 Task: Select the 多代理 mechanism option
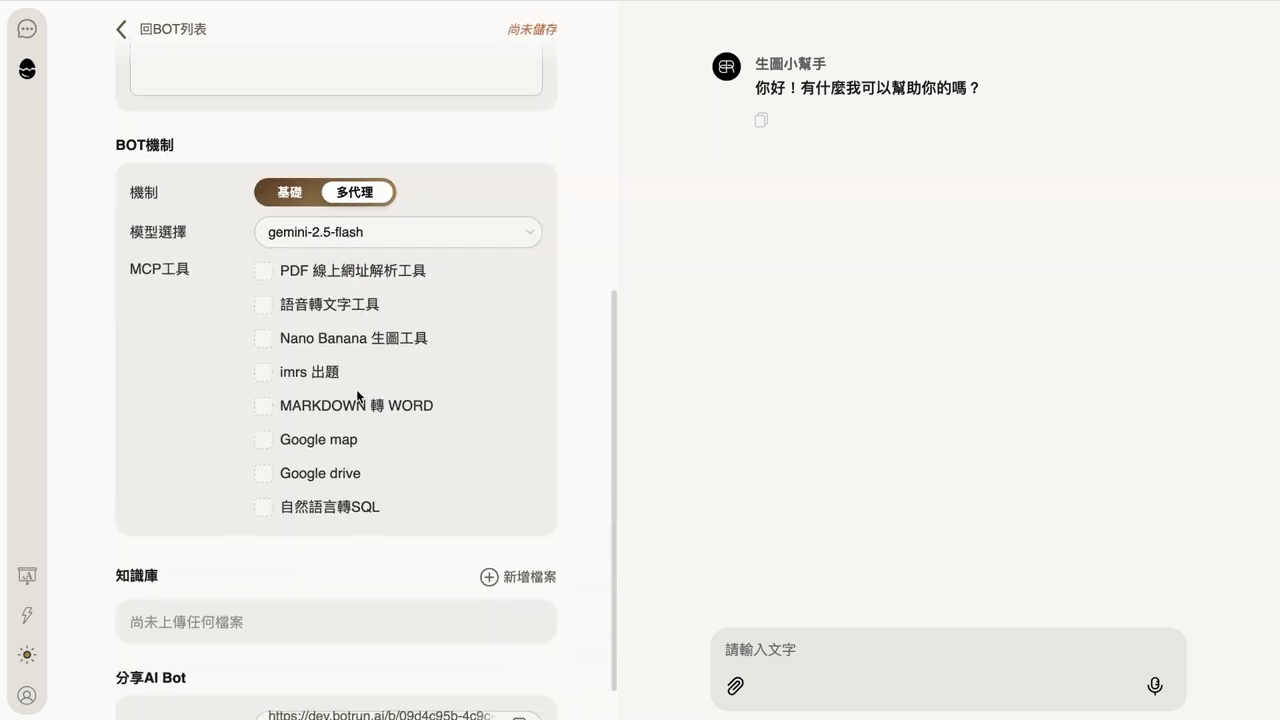click(x=355, y=192)
